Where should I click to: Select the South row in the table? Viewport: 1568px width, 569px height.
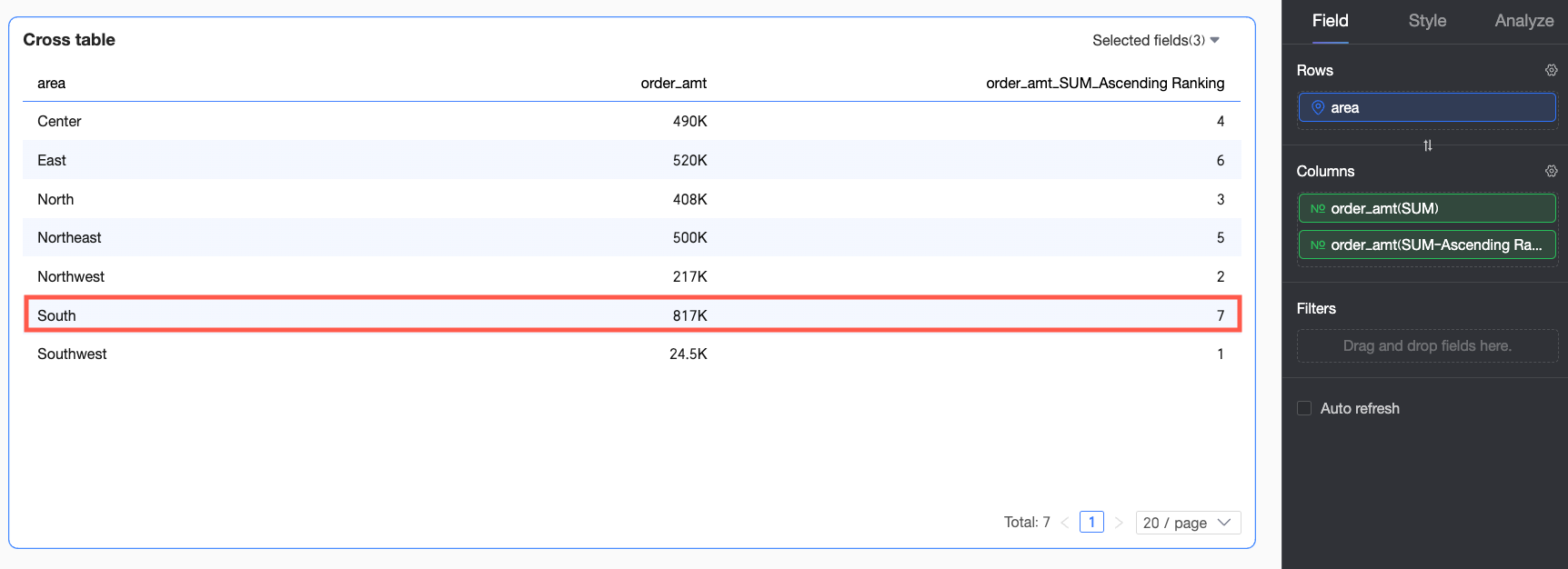(632, 315)
